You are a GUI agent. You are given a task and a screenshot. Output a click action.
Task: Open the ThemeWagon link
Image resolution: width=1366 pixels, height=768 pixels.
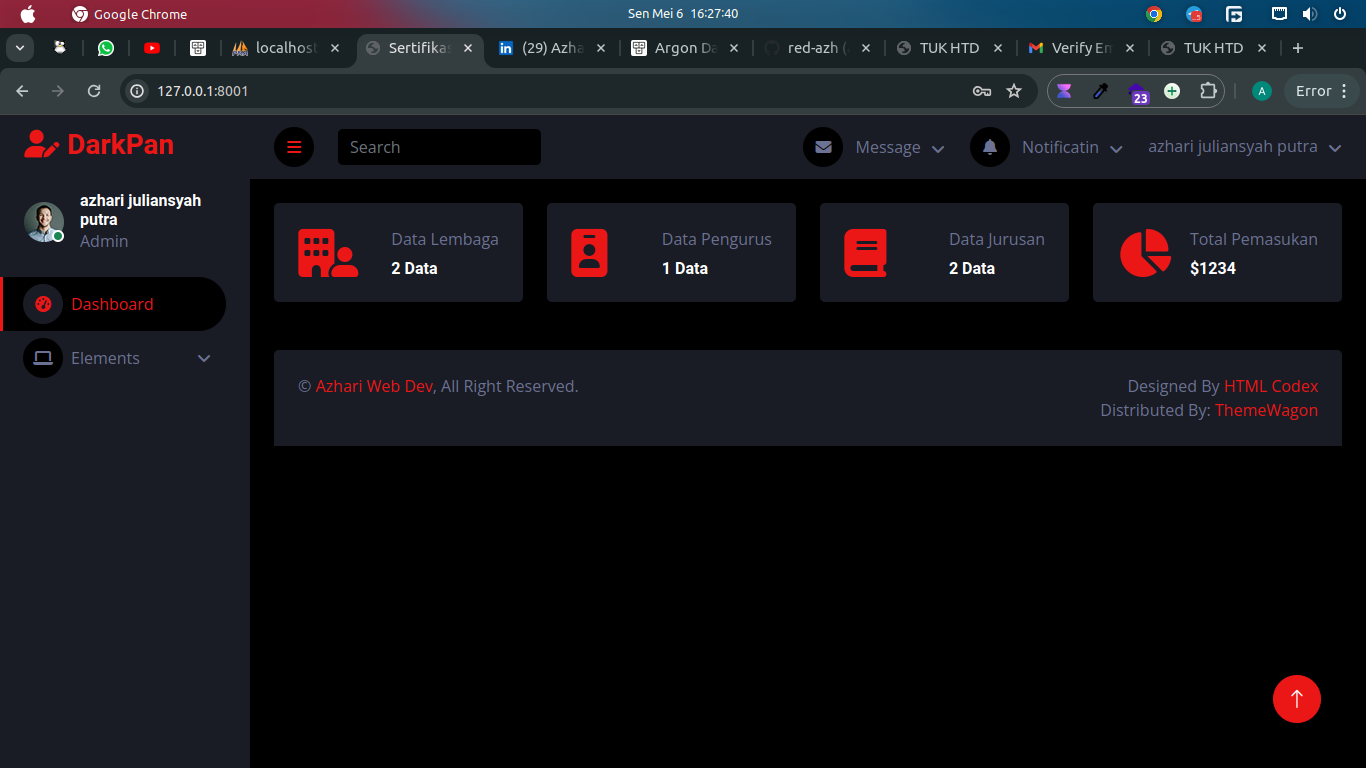coord(1266,410)
